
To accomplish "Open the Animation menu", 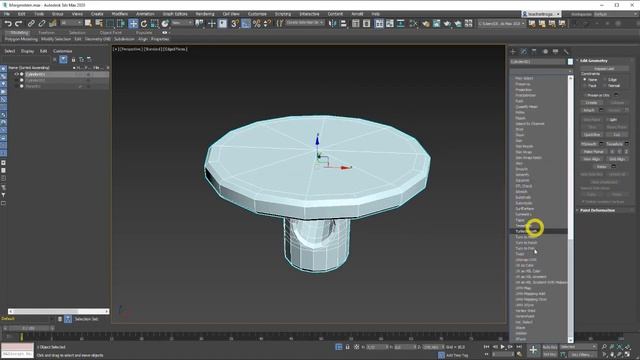I will click(x=145, y=14).
